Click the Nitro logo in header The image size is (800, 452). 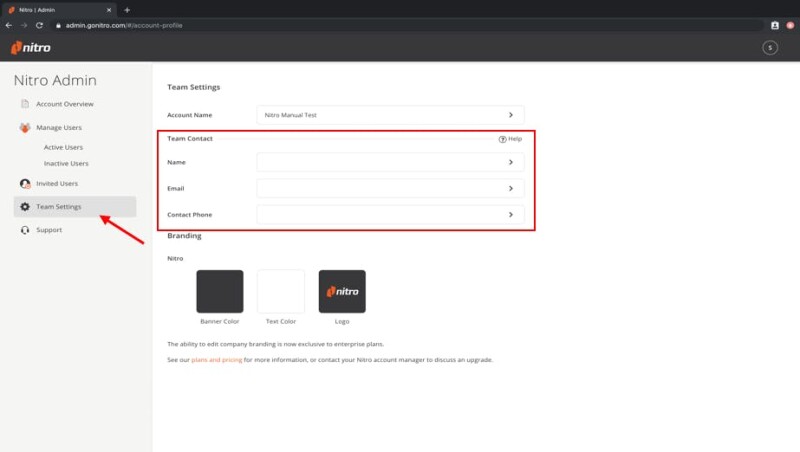31,47
